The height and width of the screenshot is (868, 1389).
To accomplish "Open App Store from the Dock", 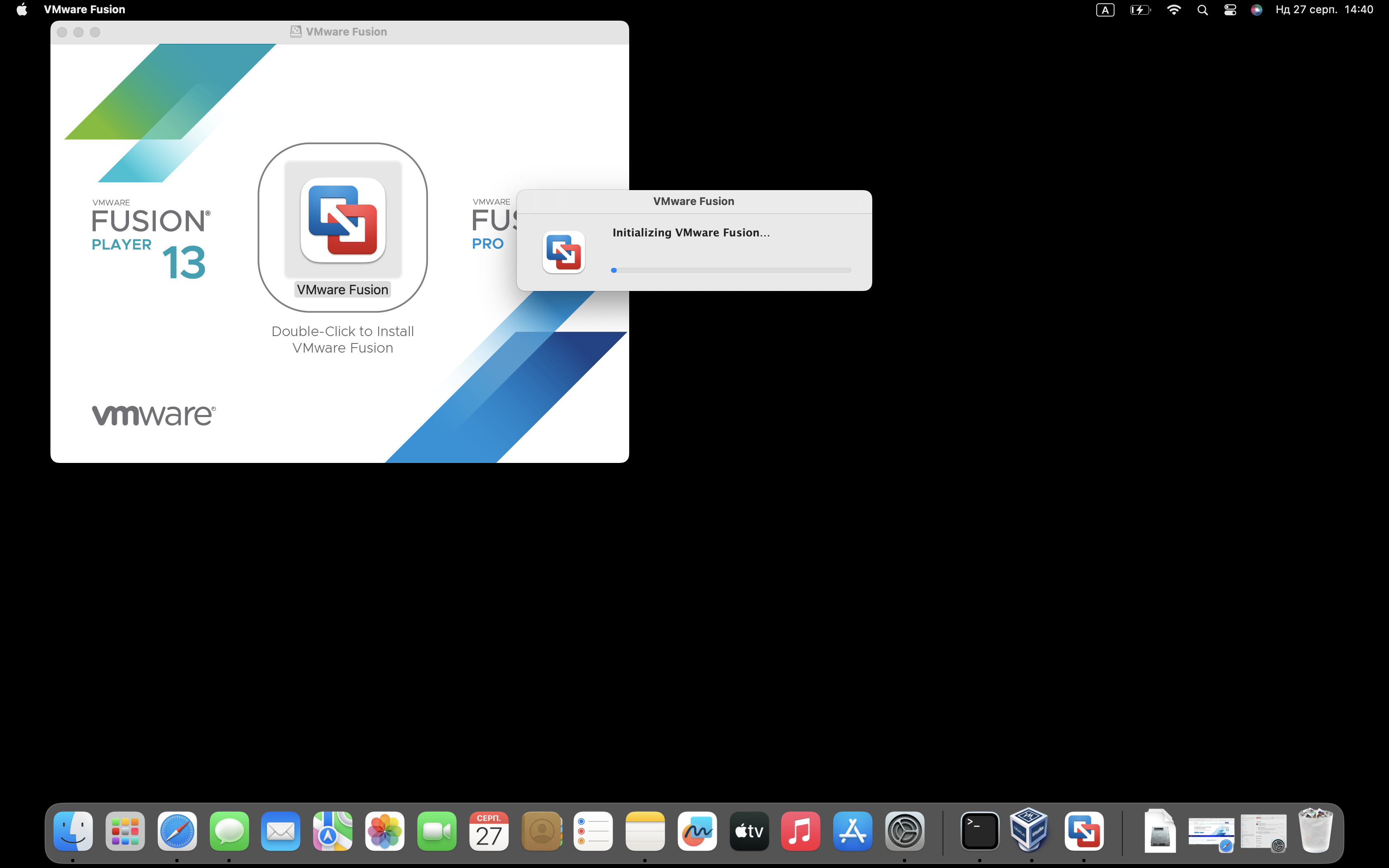I will (853, 831).
